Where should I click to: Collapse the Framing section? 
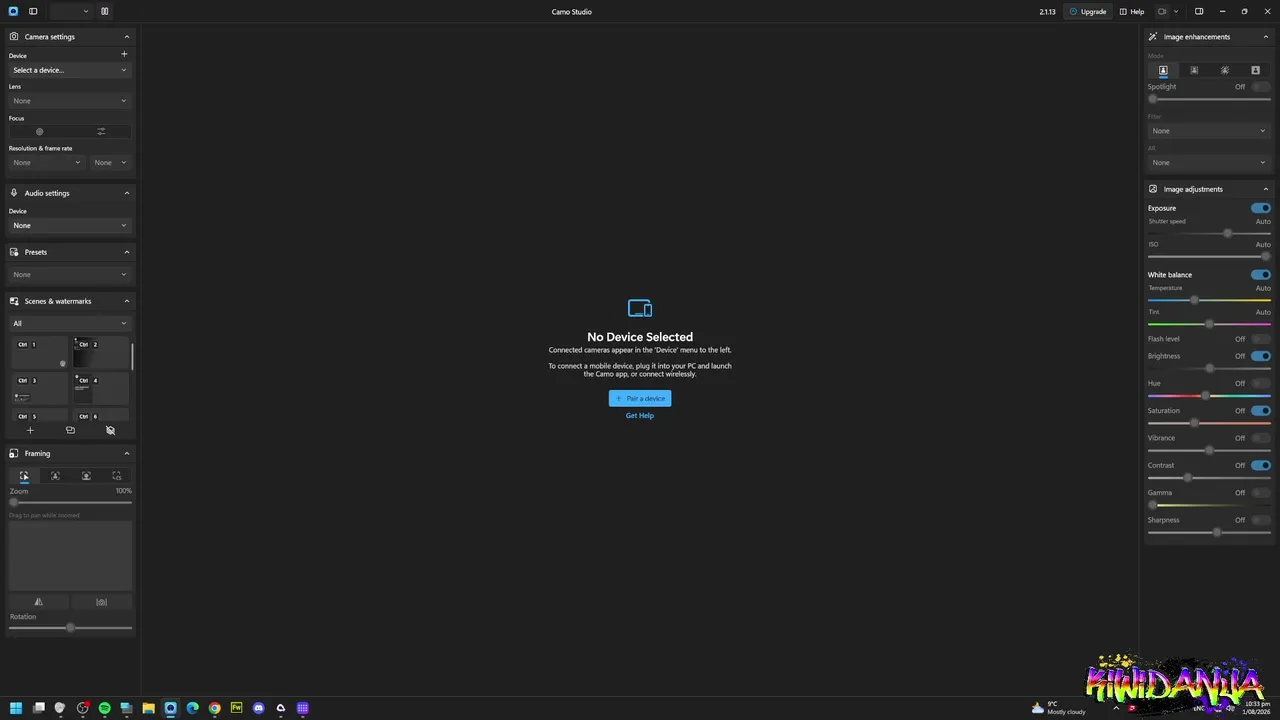(x=126, y=453)
